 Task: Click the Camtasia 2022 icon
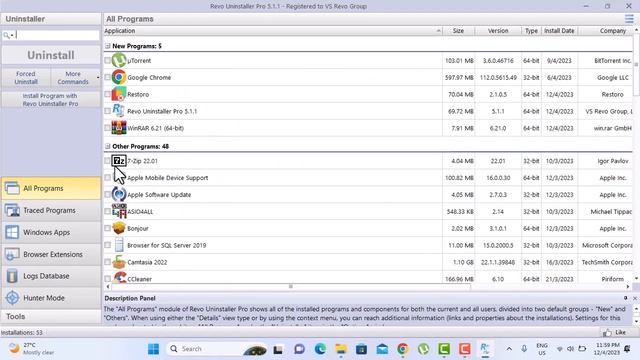click(119, 262)
